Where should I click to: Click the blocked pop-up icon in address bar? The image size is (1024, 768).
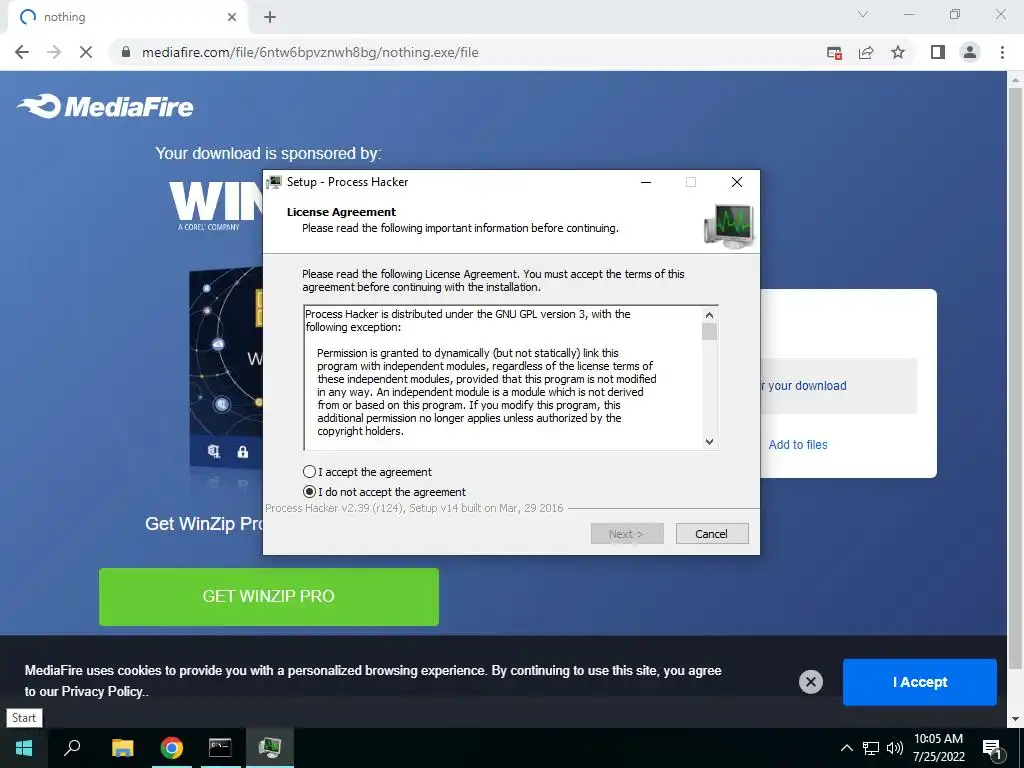[834, 52]
